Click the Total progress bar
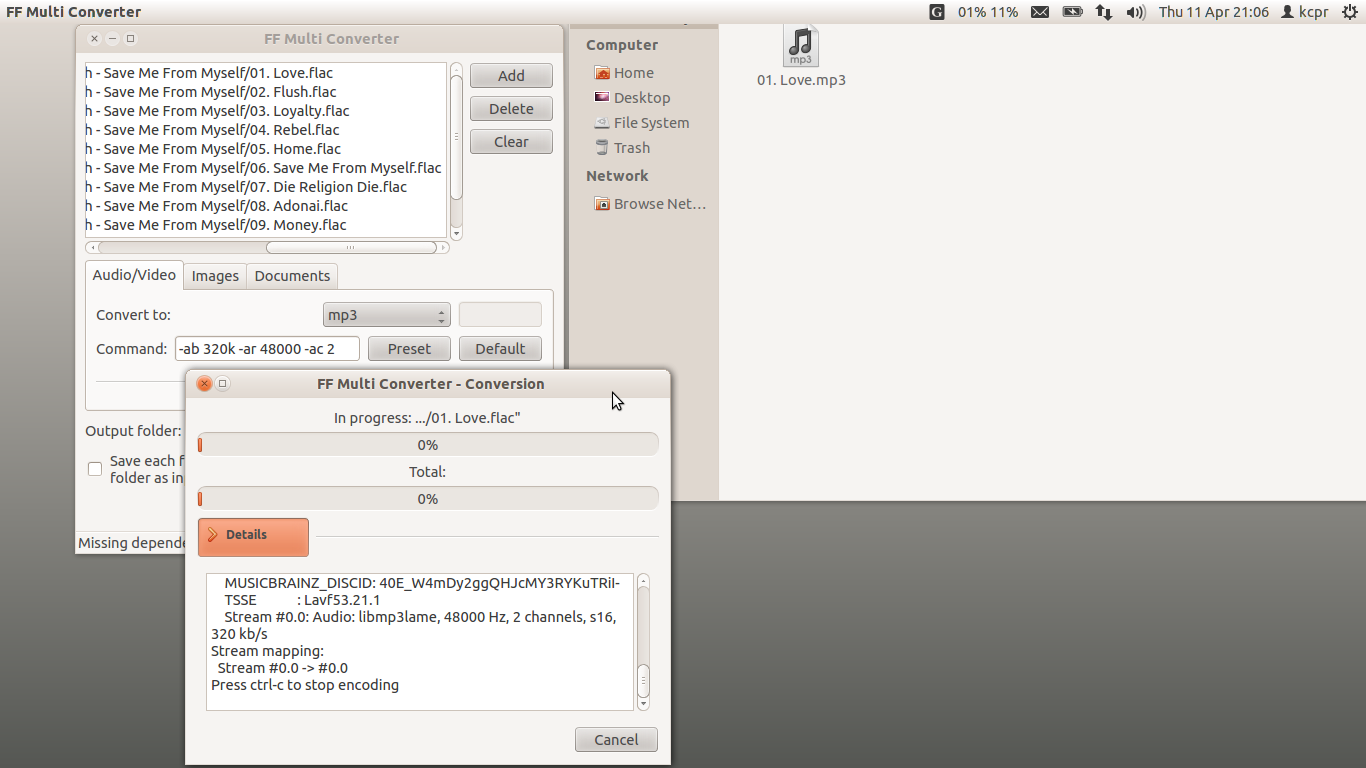This screenshot has height=768, width=1366. [x=428, y=499]
